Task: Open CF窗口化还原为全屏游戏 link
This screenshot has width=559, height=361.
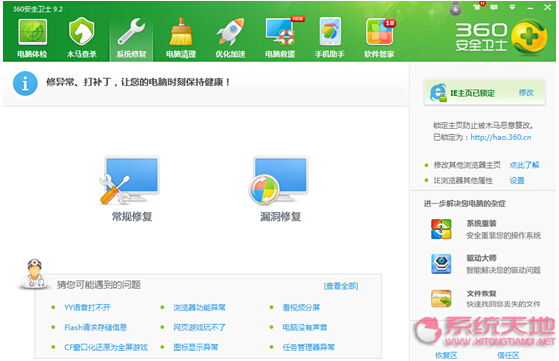Action: 106,347
